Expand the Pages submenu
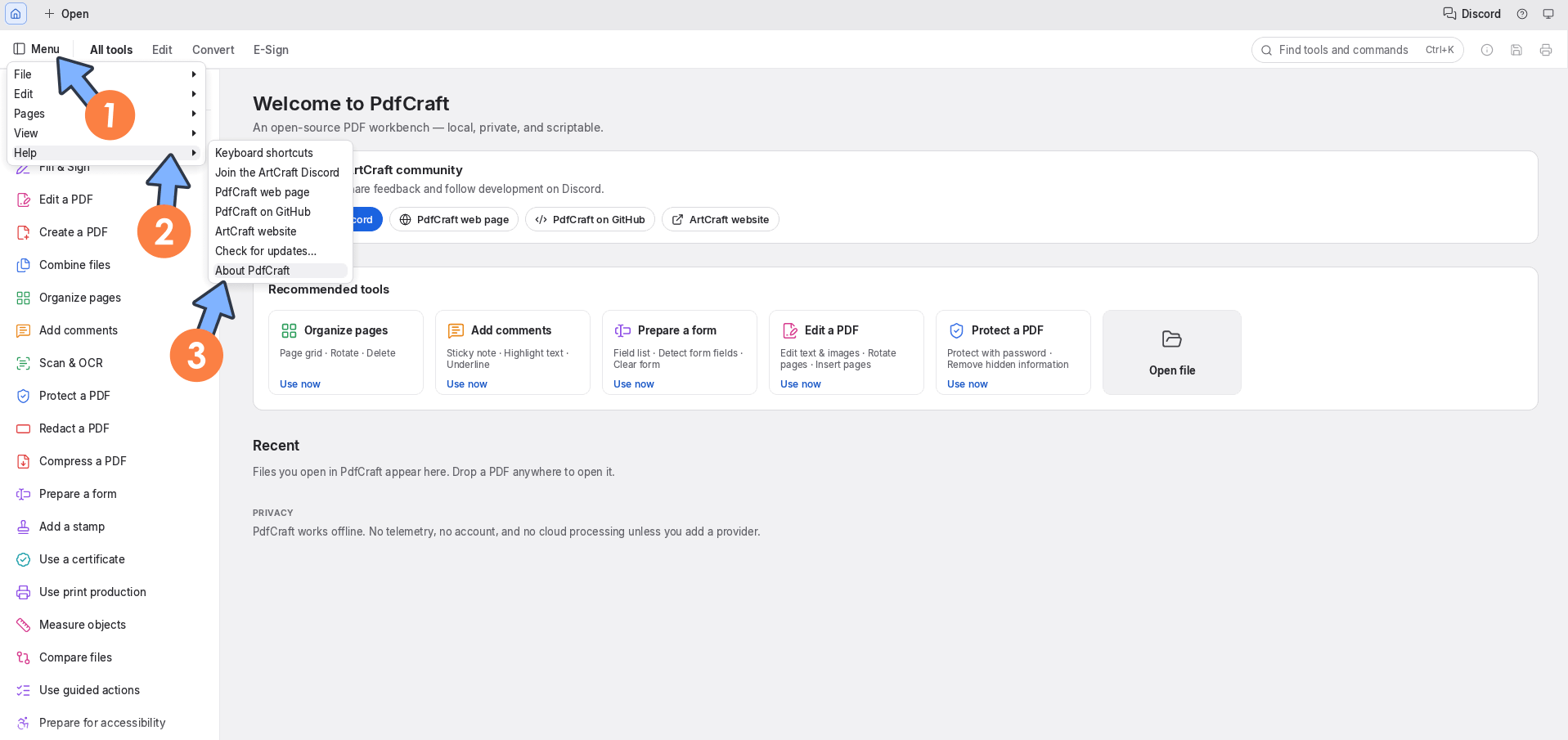Viewport: 1568px width, 740px height. pos(106,114)
